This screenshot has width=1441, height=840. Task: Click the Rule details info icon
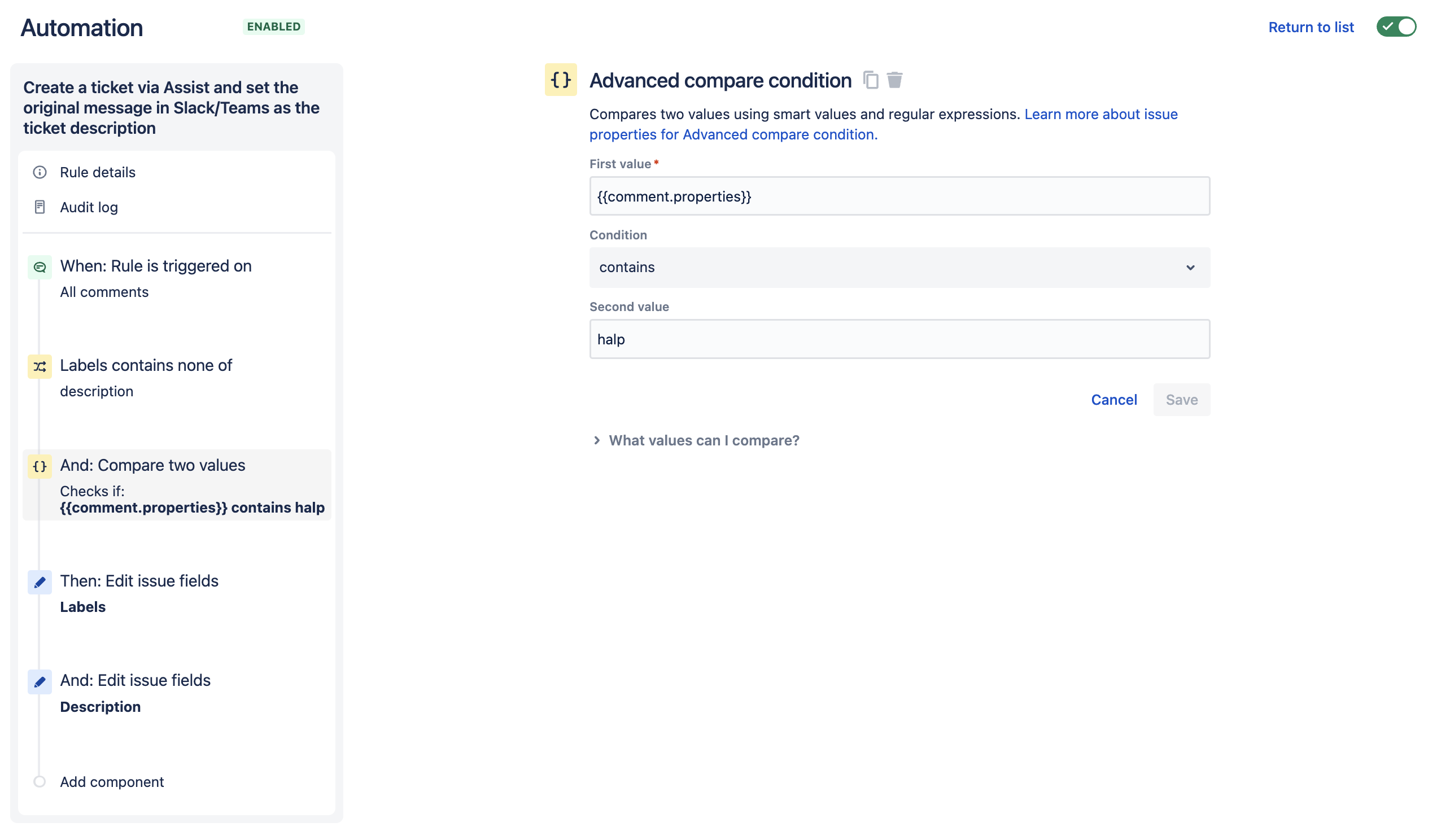pos(40,172)
